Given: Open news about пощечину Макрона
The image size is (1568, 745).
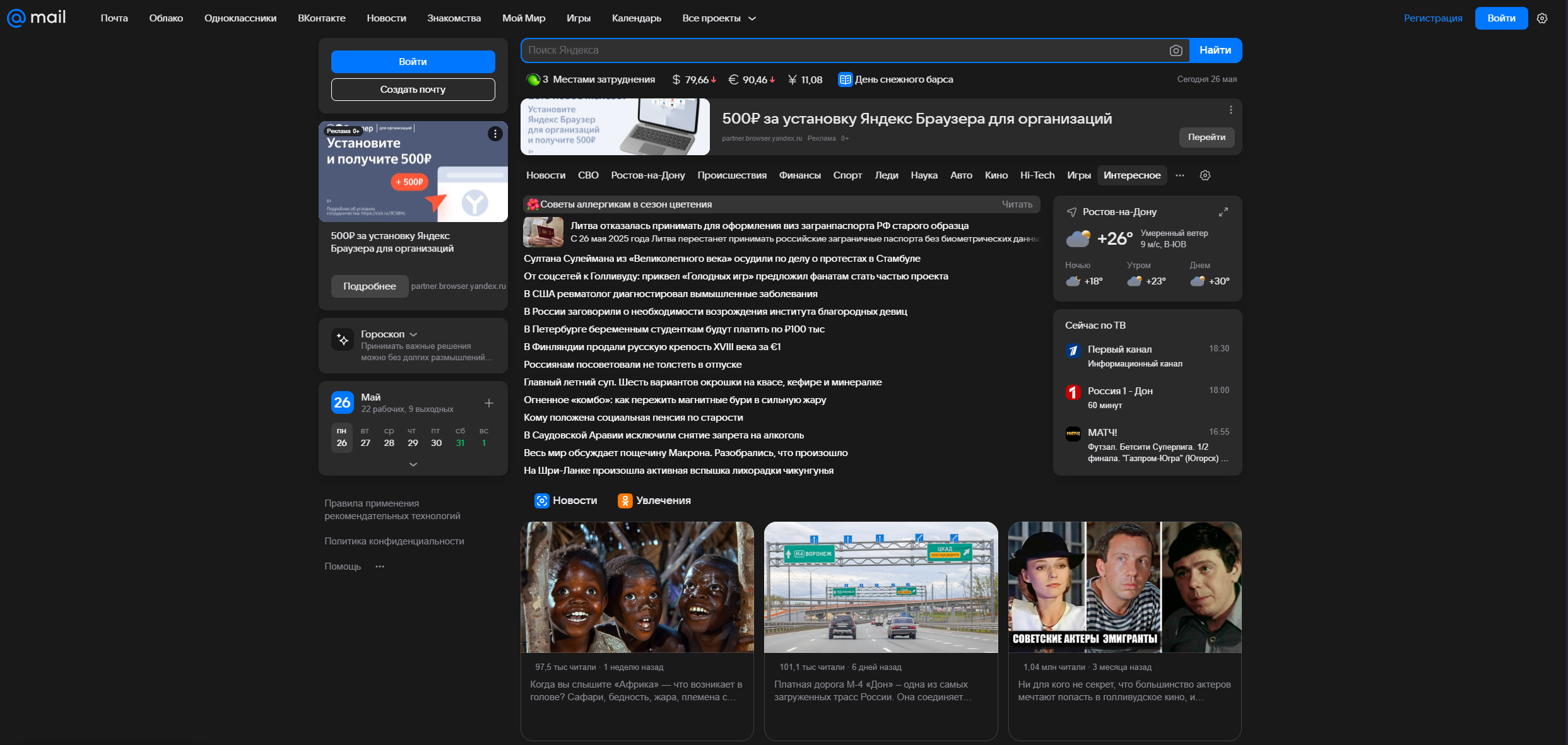Looking at the screenshot, I should (x=686, y=453).
